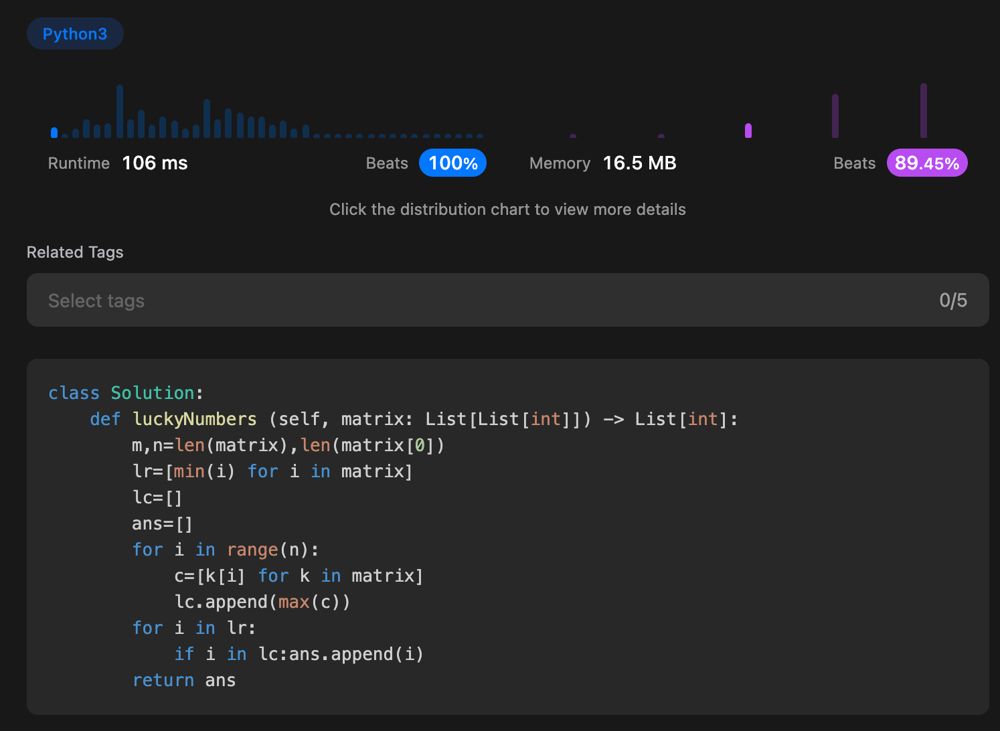The image size is (1000, 731).
Task: Click the highlighted bright purple memory bar
Action: [748, 131]
